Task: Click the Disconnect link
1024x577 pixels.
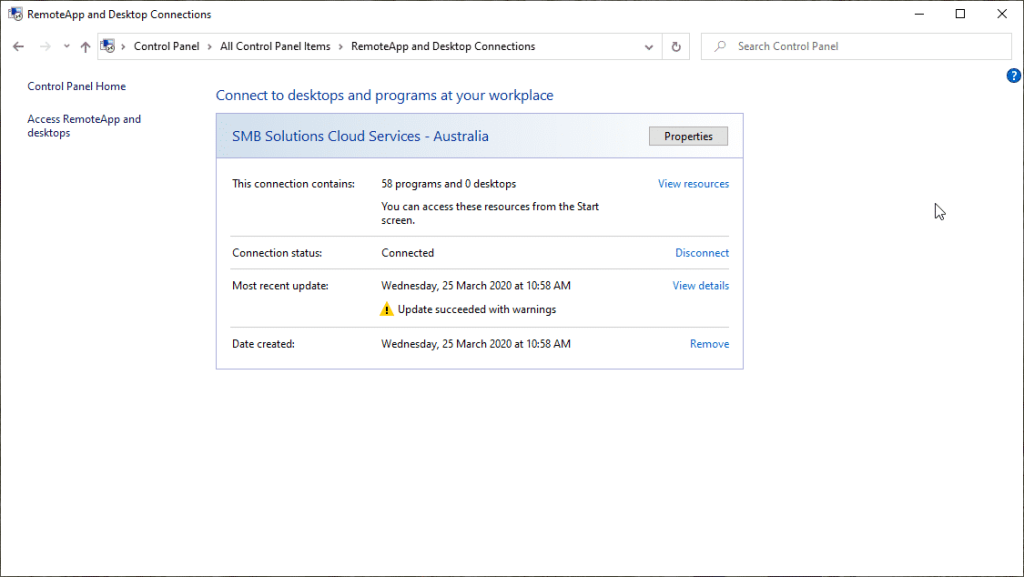Action: point(702,253)
